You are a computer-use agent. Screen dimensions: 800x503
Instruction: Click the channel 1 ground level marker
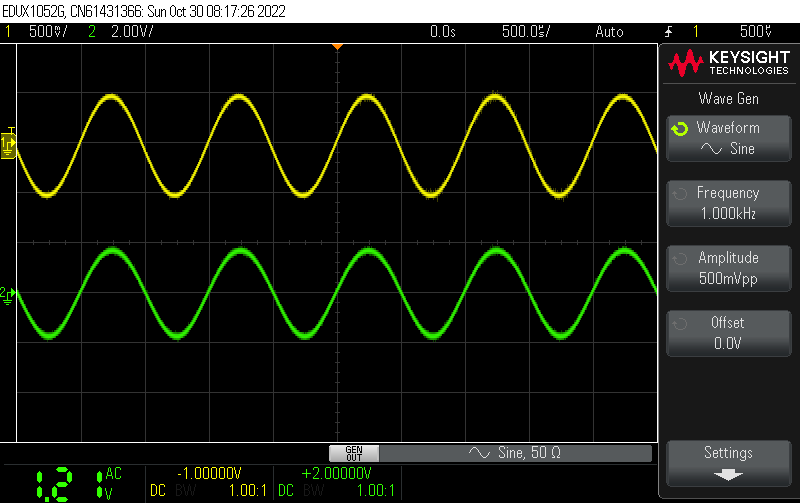point(8,147)
